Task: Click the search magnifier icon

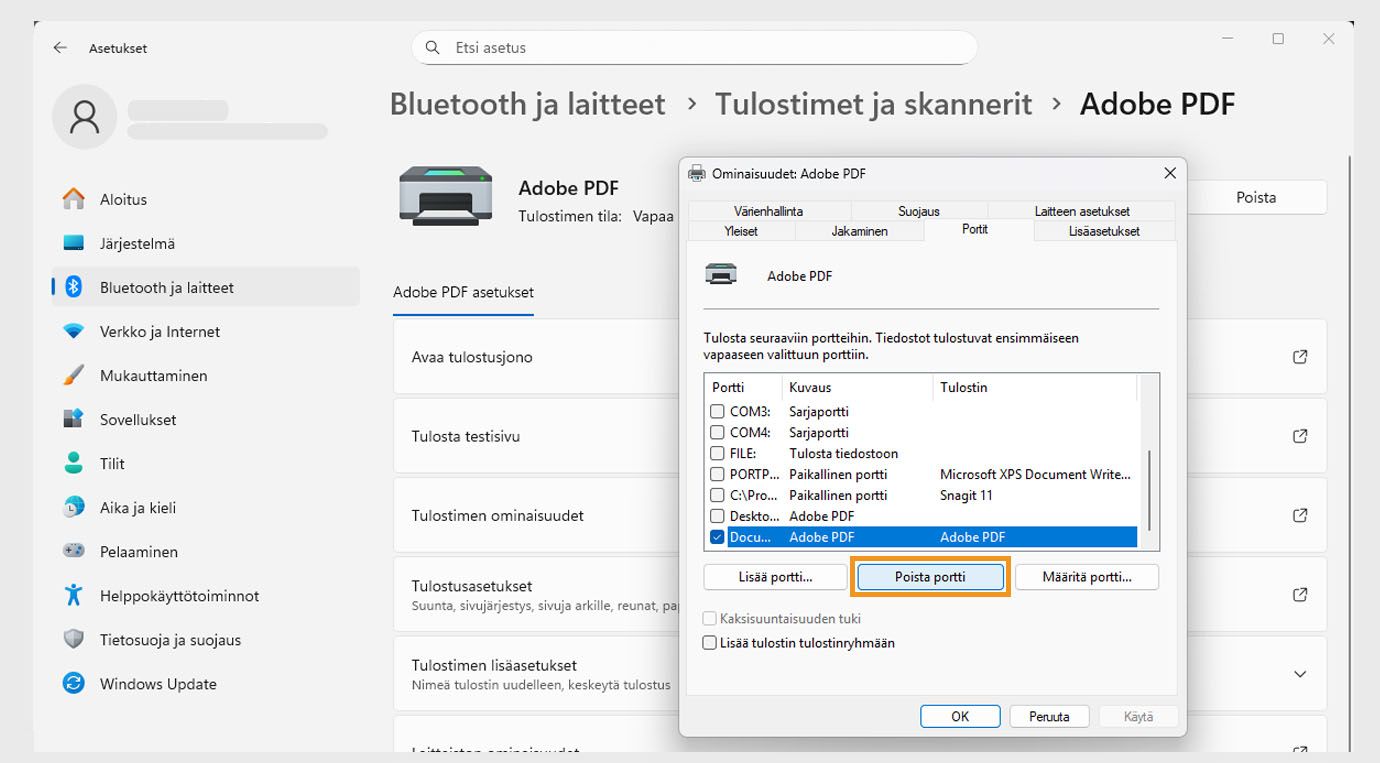Action: 432,47
